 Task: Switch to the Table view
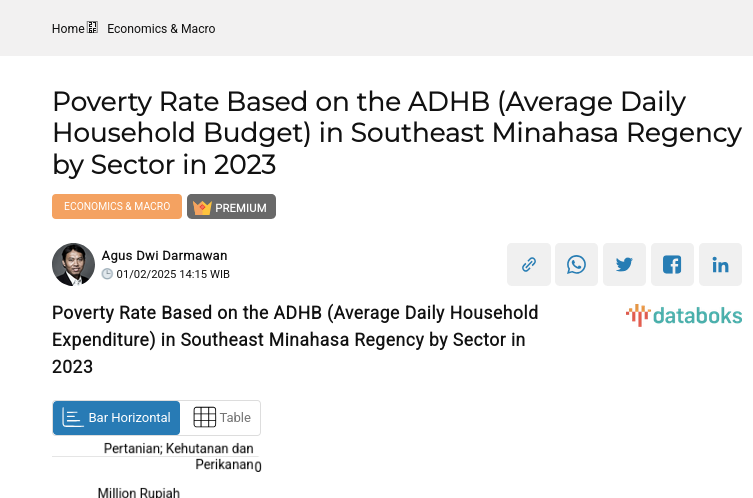pos(221,418)
